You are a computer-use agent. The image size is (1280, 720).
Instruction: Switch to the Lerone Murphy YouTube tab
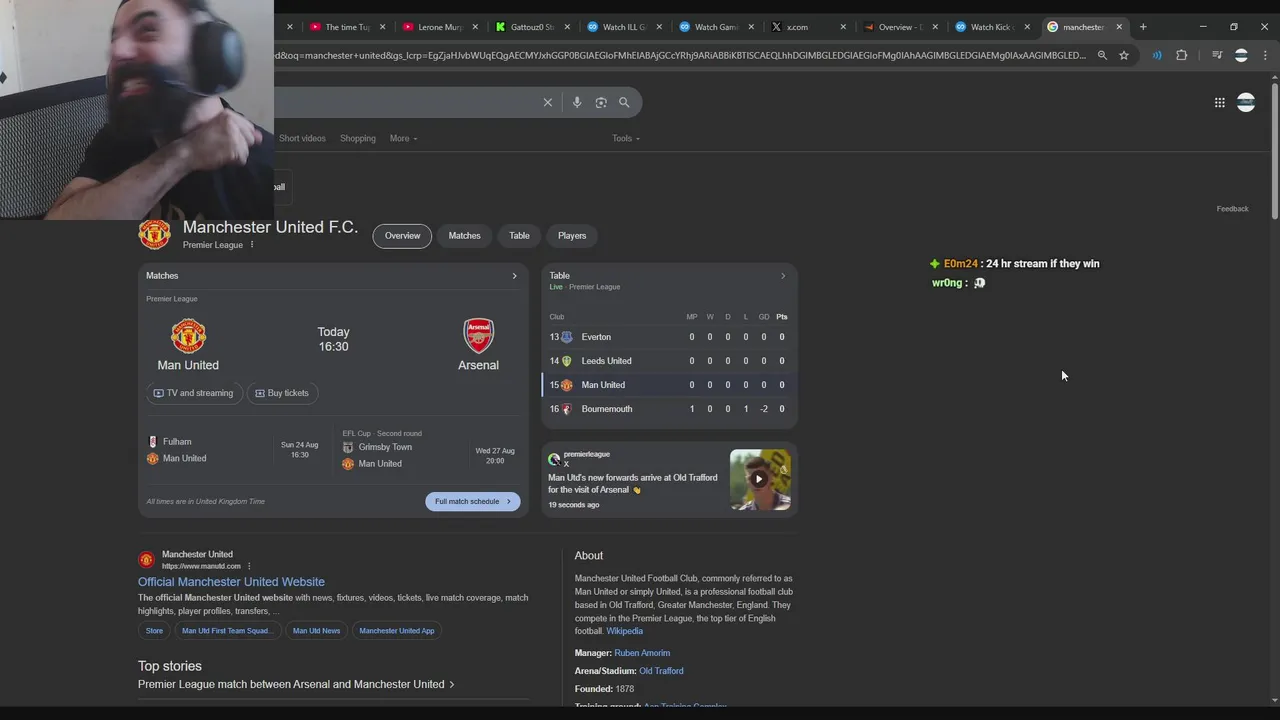click(438, 27)
